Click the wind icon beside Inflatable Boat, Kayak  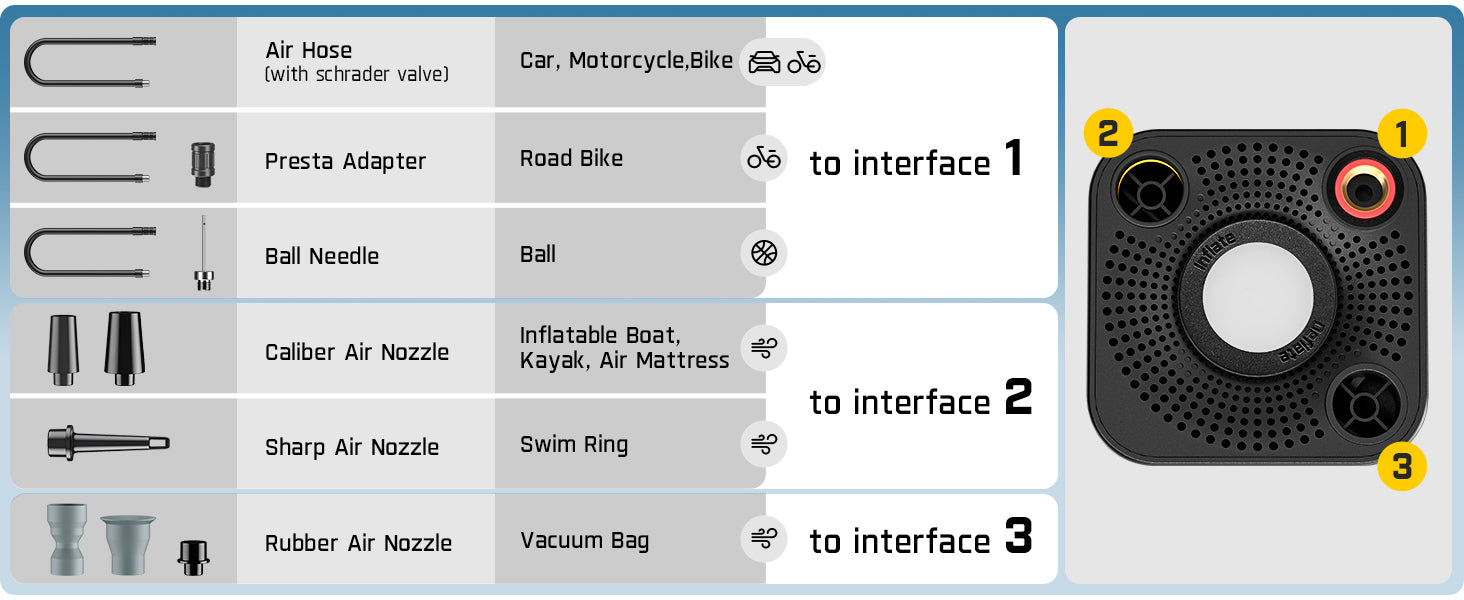(x=764, y=349)
